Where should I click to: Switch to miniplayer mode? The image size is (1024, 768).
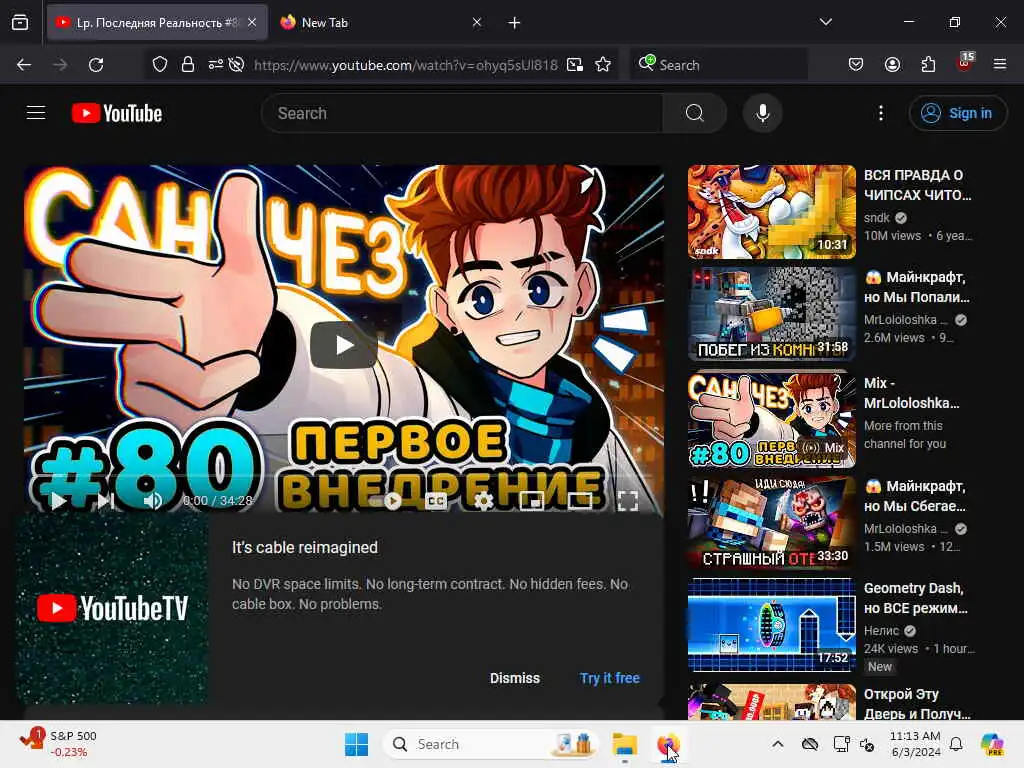pos(532,501)
